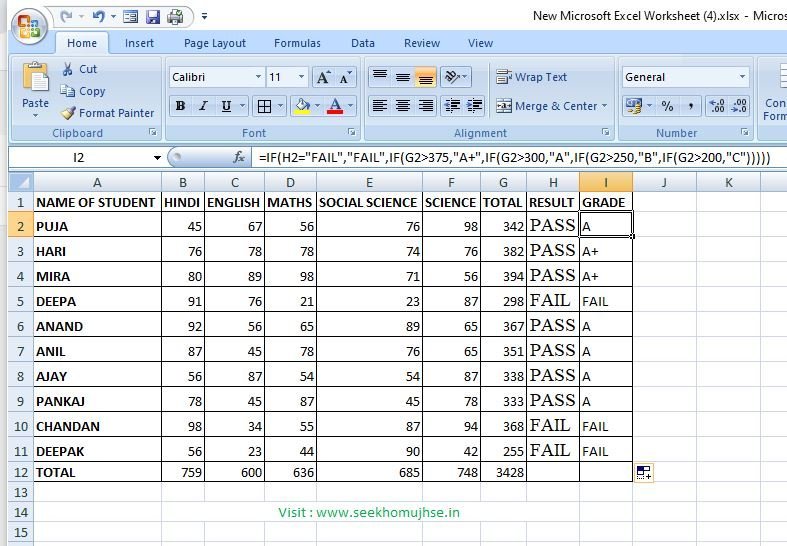Toggle Italic formatting
787x546 pixels.
pyautogui.click(x=204, y=106)
